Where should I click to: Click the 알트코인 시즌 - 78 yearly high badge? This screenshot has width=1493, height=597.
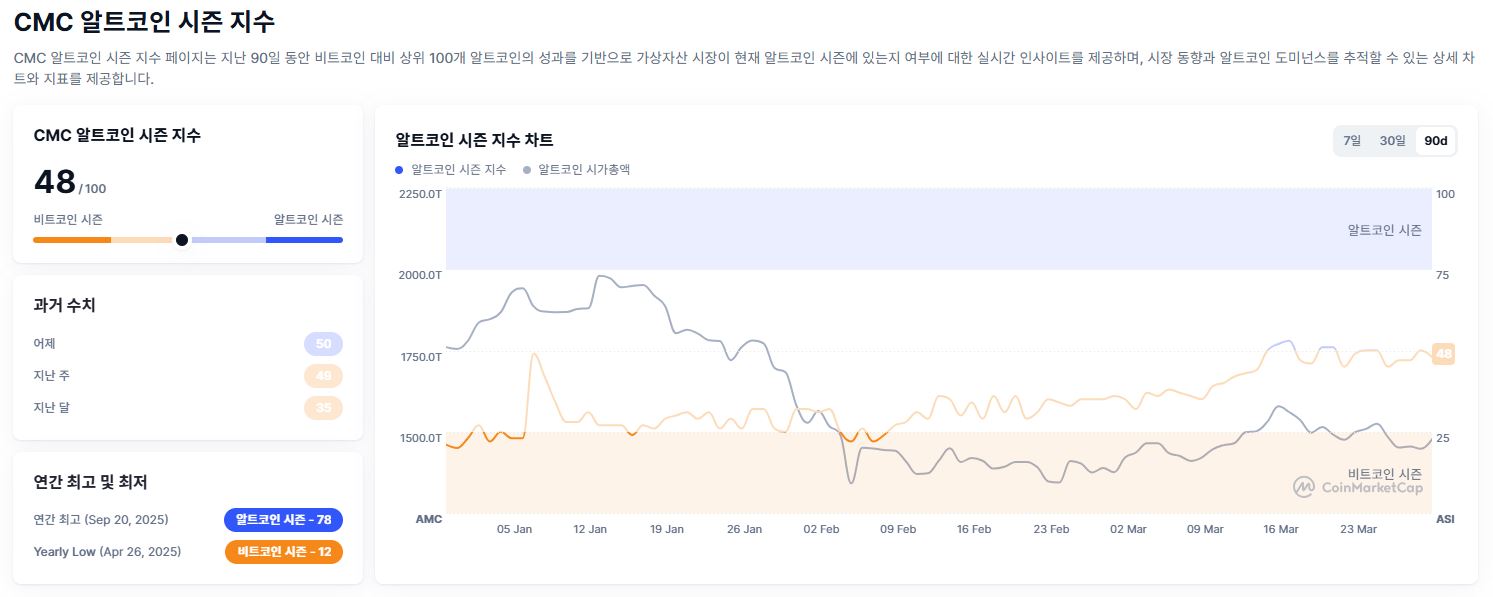tap(283, 519)
